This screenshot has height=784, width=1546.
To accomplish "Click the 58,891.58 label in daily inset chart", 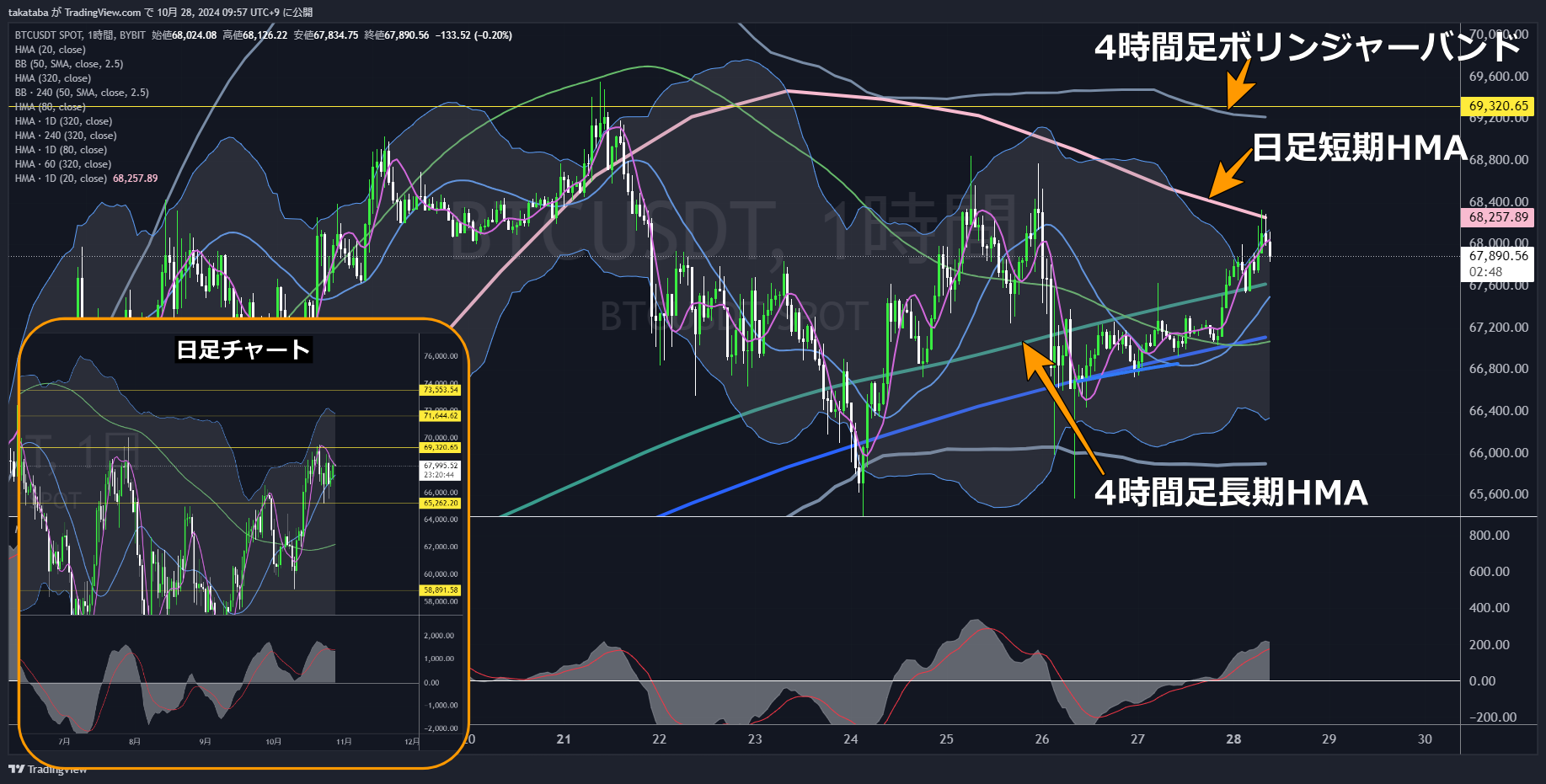I will click(x=441, y=590).
